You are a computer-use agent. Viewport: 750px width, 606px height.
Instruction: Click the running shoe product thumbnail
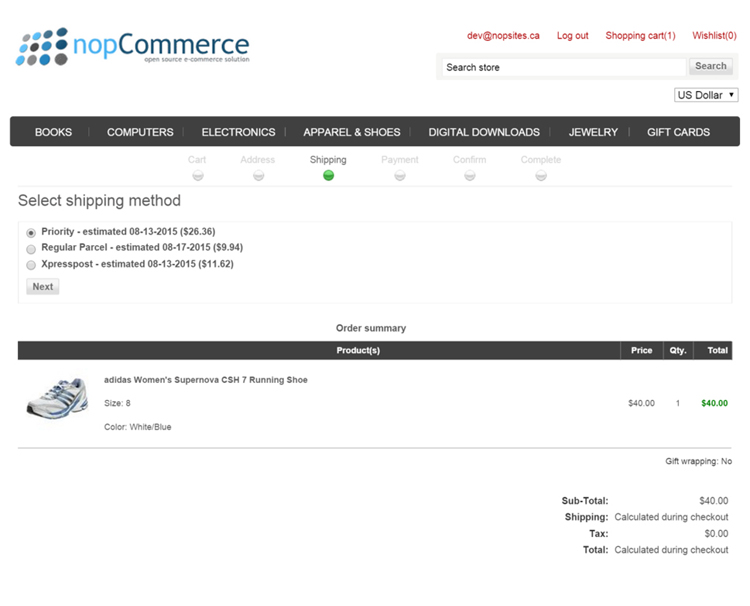[57, 398]
